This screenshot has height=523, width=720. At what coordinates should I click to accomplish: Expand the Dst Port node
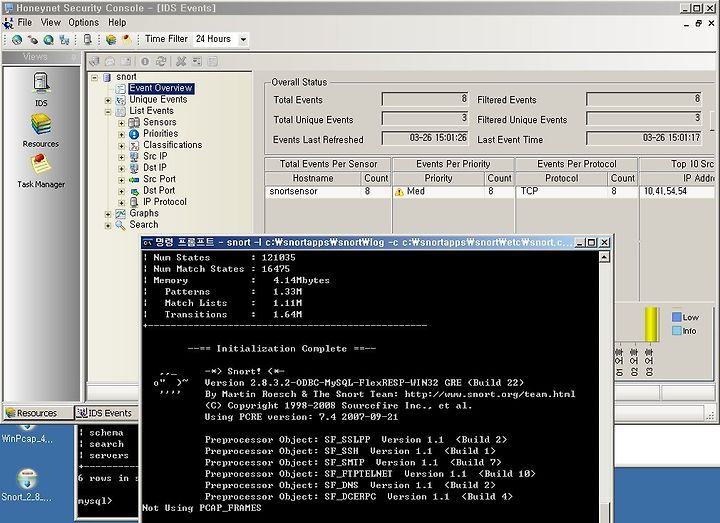click(x=121, y=191)
